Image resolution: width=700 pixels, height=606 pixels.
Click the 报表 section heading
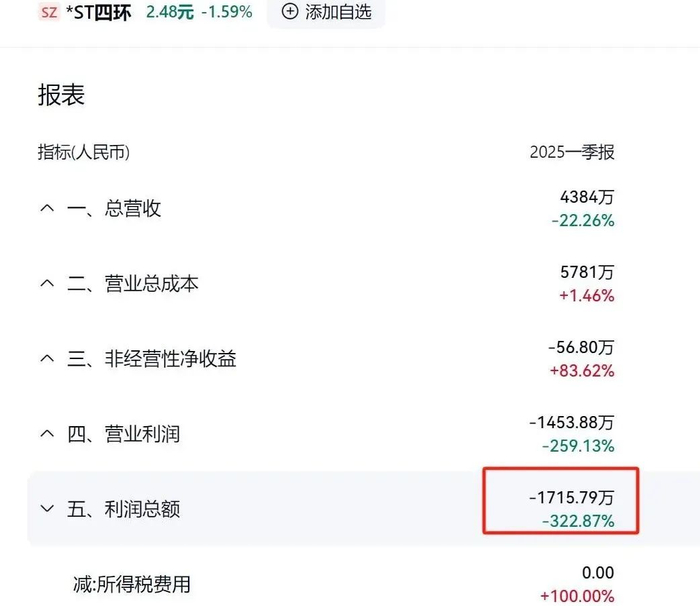tap(61, 95)
